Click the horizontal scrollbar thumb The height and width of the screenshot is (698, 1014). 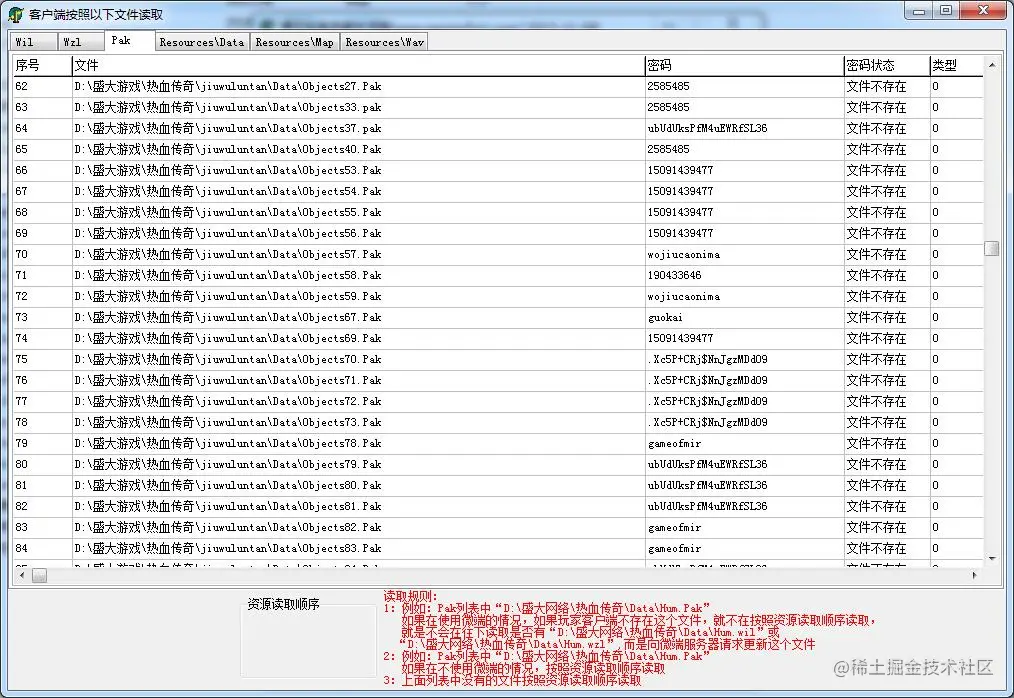39,575
